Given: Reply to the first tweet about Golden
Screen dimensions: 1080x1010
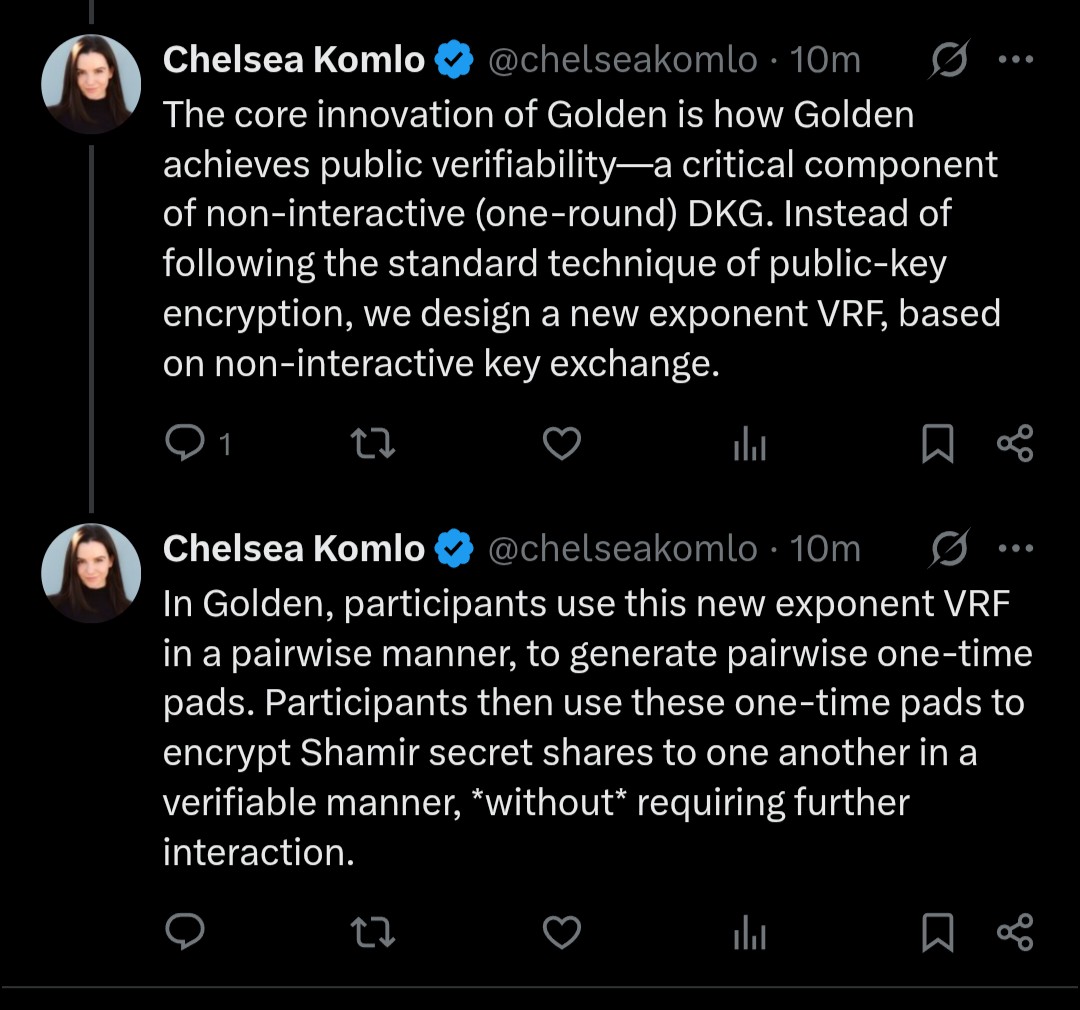Looking at the screenshot, I should click(185, 443).
